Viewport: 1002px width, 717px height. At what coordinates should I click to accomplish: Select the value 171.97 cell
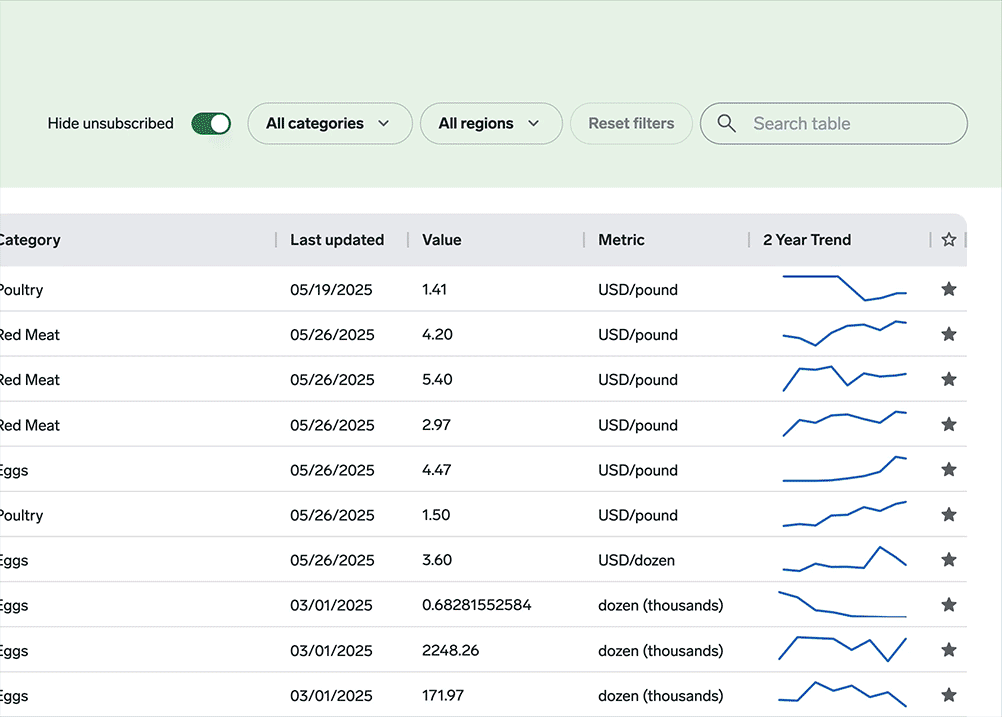click(x=443, y=695)
